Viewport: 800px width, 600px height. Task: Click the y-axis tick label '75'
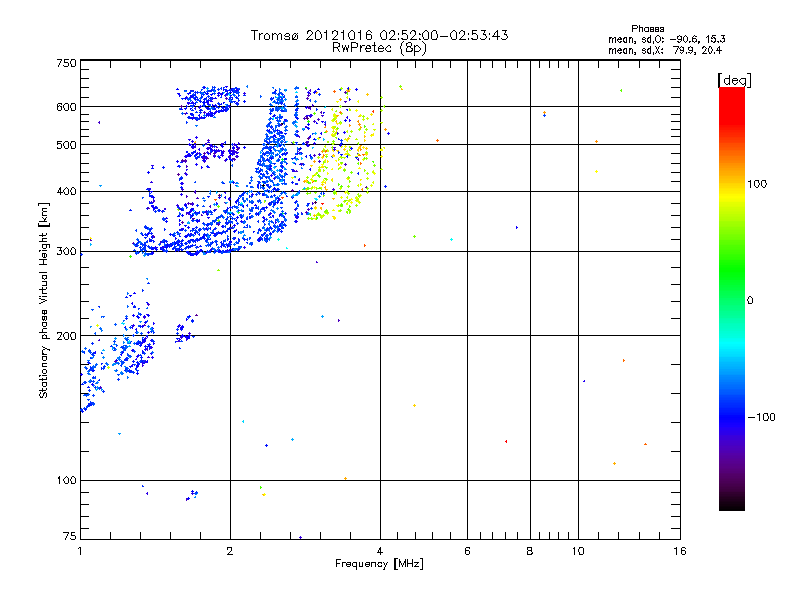coord(70,536)
